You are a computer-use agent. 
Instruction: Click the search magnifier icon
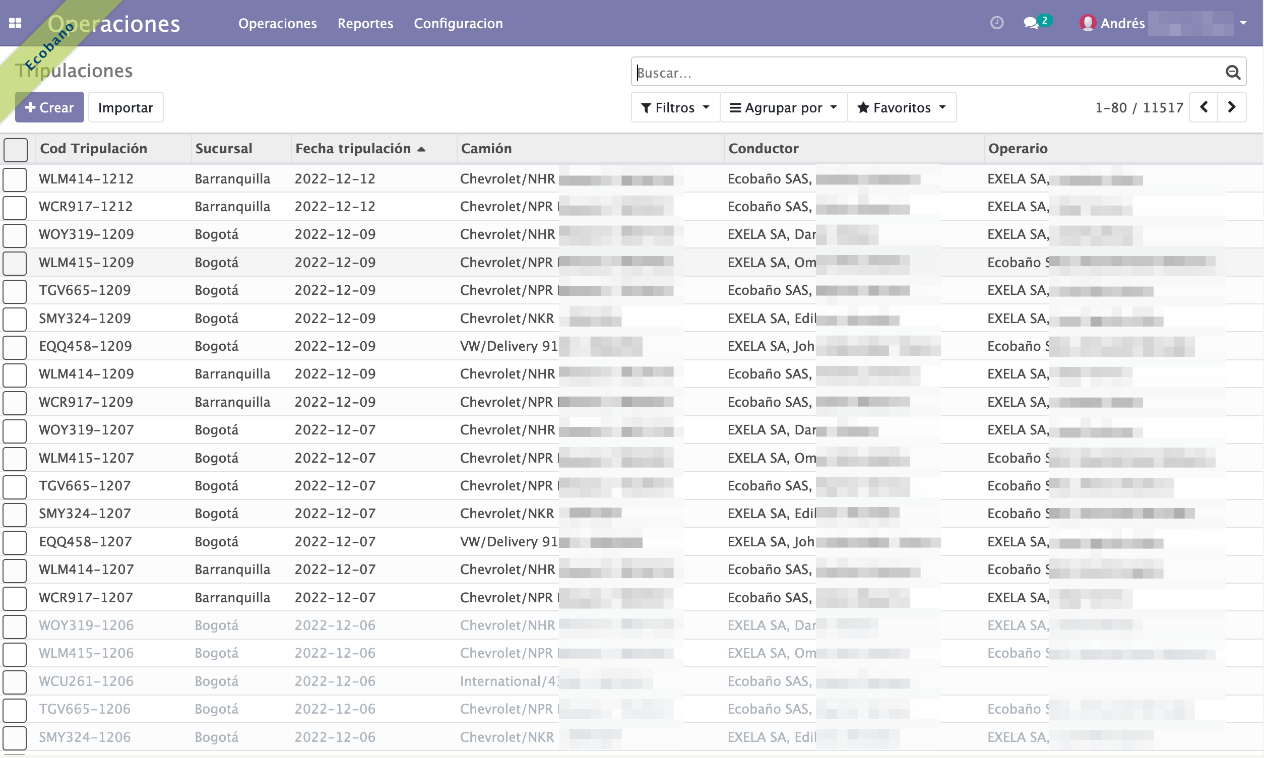coord(1233,72)
